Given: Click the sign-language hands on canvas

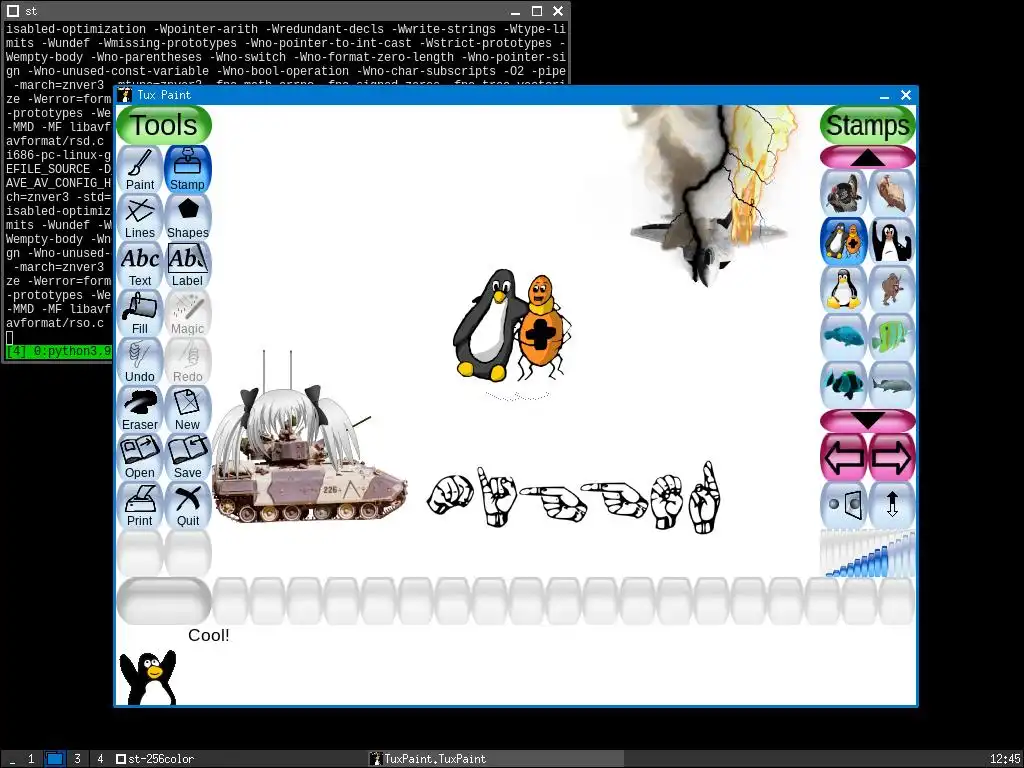Looking at the screenshot, I should pos(573,498).
